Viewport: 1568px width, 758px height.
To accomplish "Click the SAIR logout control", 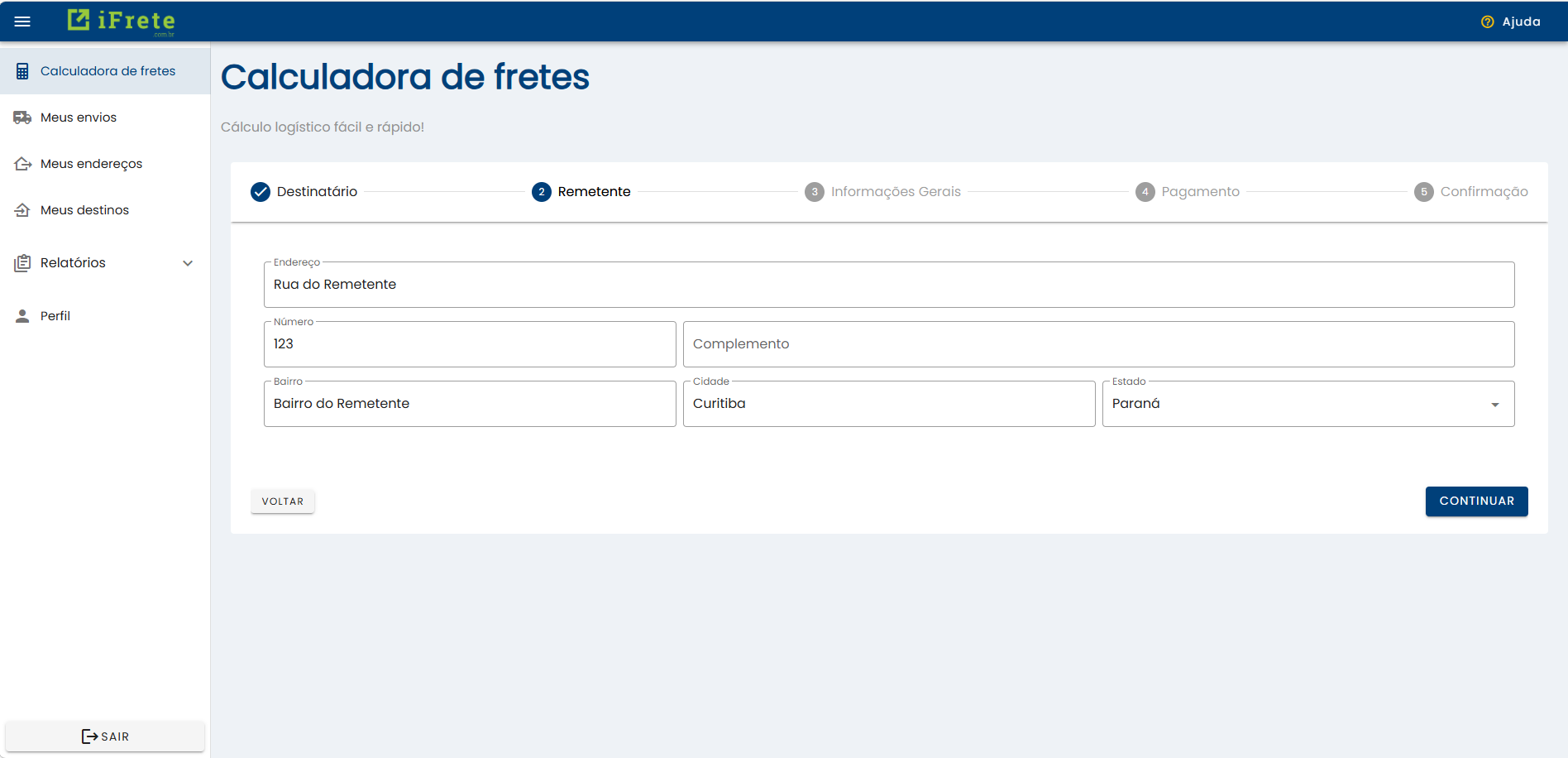I will click(x=105, y=736).
